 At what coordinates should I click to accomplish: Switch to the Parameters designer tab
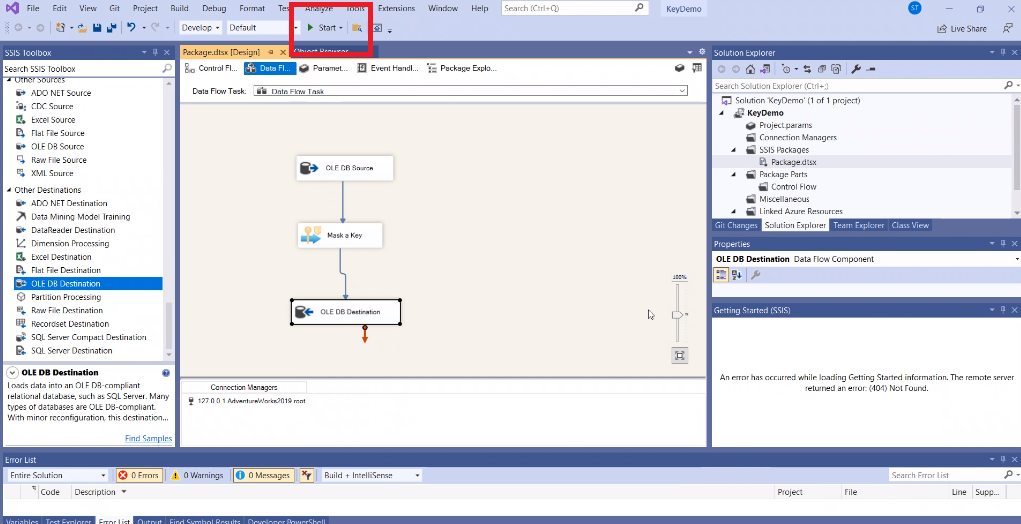pyautogui.click(x=324, y=68)
